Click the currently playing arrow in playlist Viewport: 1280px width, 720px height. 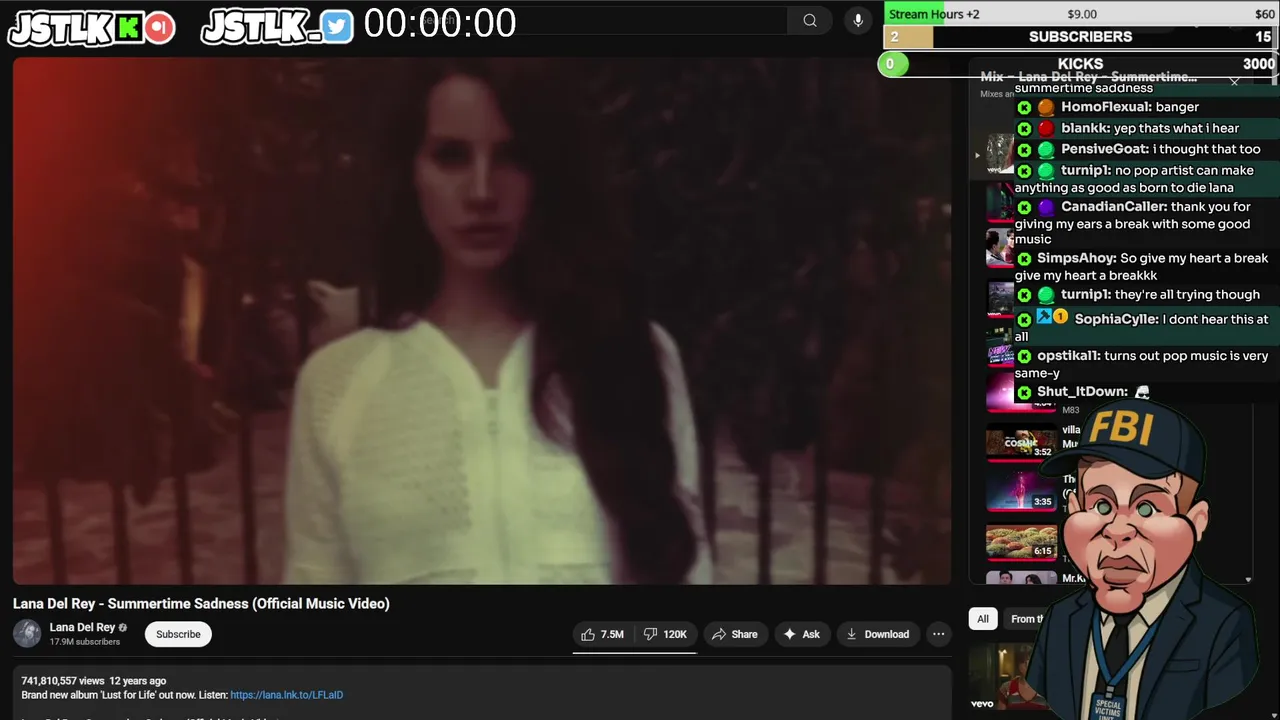[977, 155]
